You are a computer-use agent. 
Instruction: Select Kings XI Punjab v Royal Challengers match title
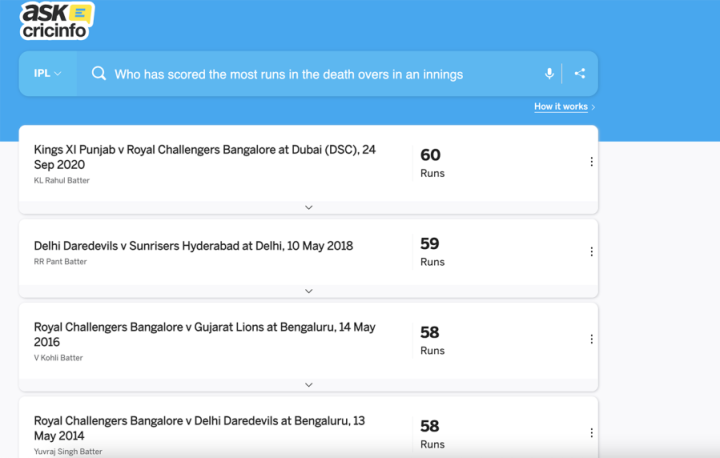(x=205, y=157)
